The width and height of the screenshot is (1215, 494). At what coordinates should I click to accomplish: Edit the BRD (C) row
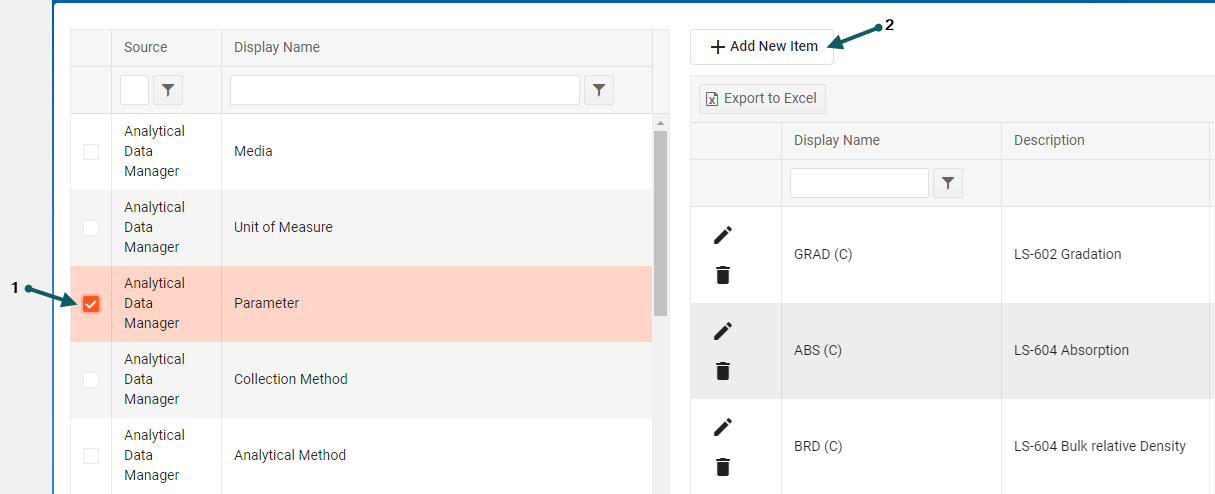pos(723,426)
